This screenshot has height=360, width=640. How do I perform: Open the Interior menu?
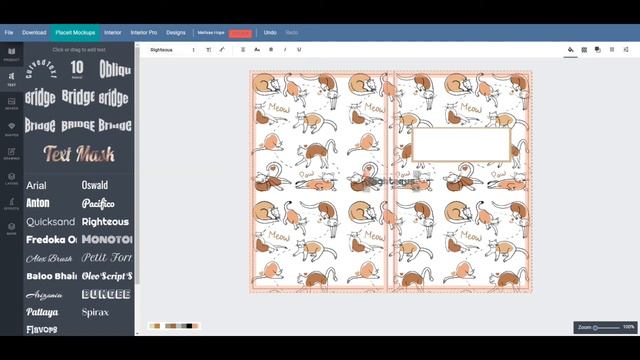point(113,33)
